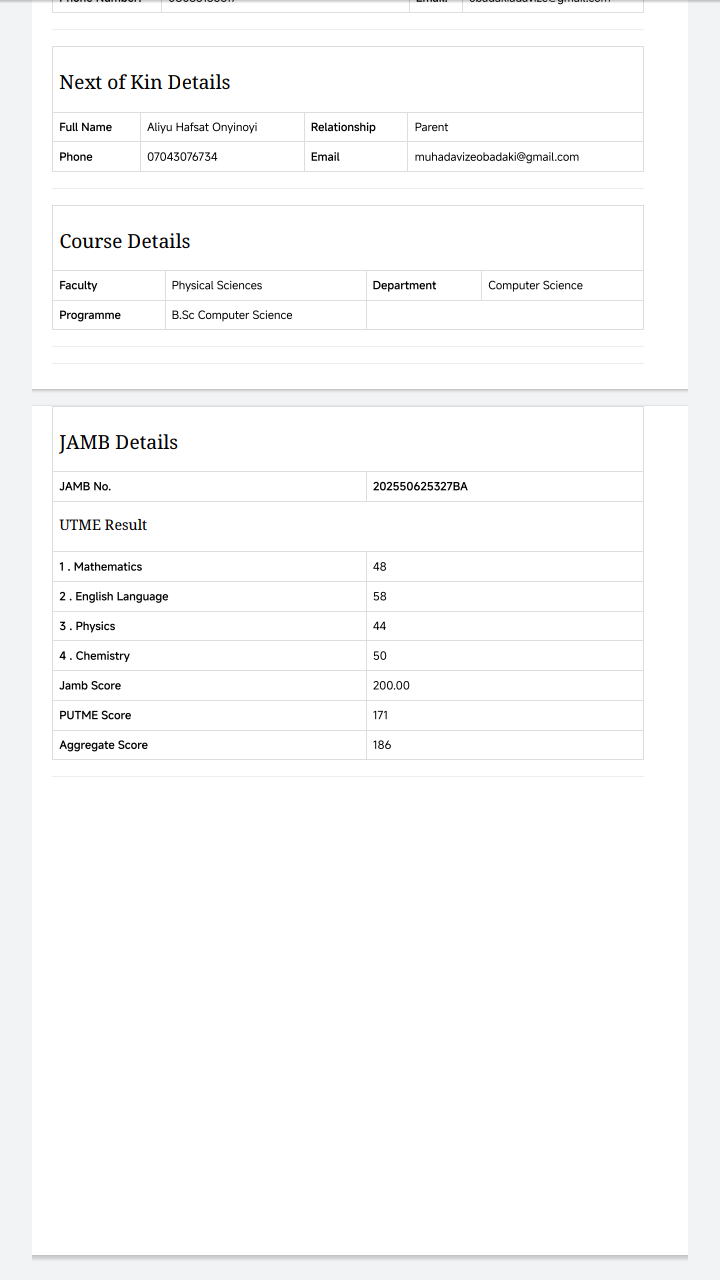The height and width of the screenshot is (1280, 720).
Task: Click the Next of Kin Details heading
Action: click(145, 82)
